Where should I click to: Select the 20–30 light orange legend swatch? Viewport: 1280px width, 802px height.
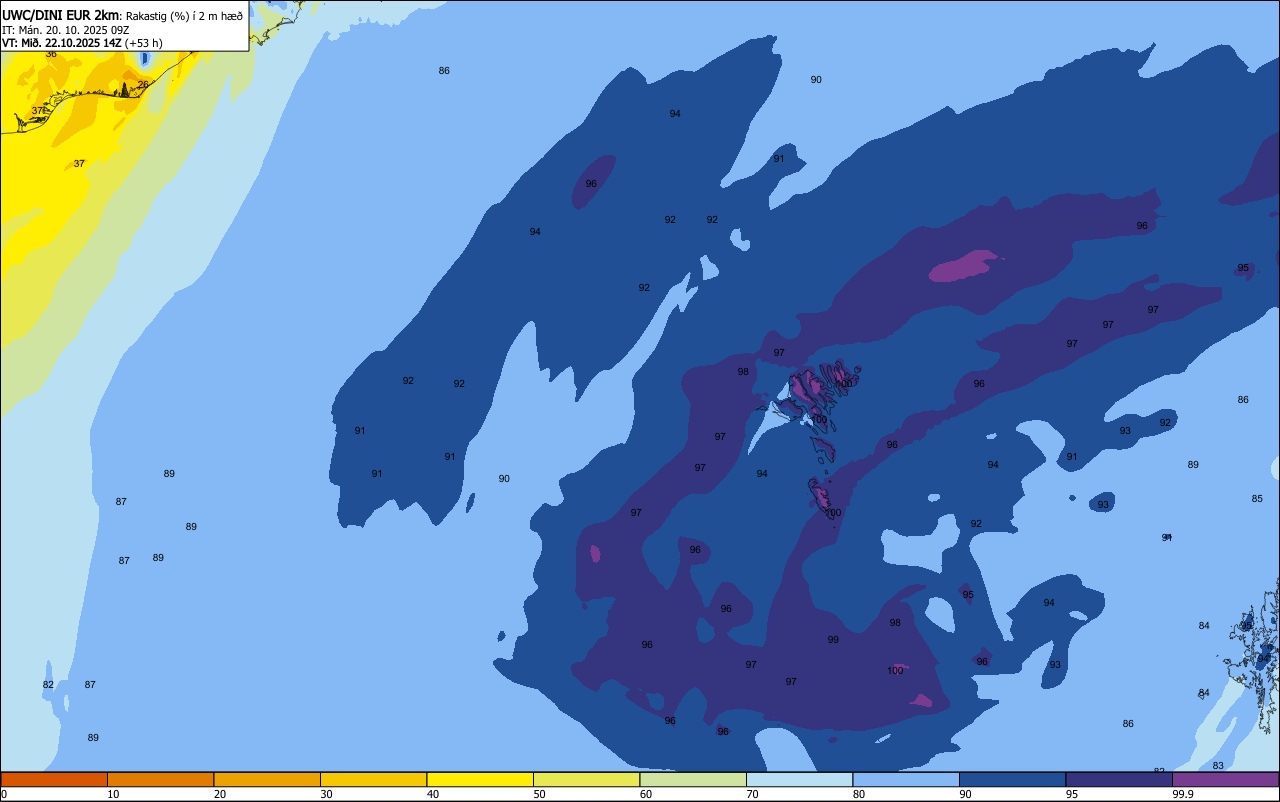tap(267, 779)
